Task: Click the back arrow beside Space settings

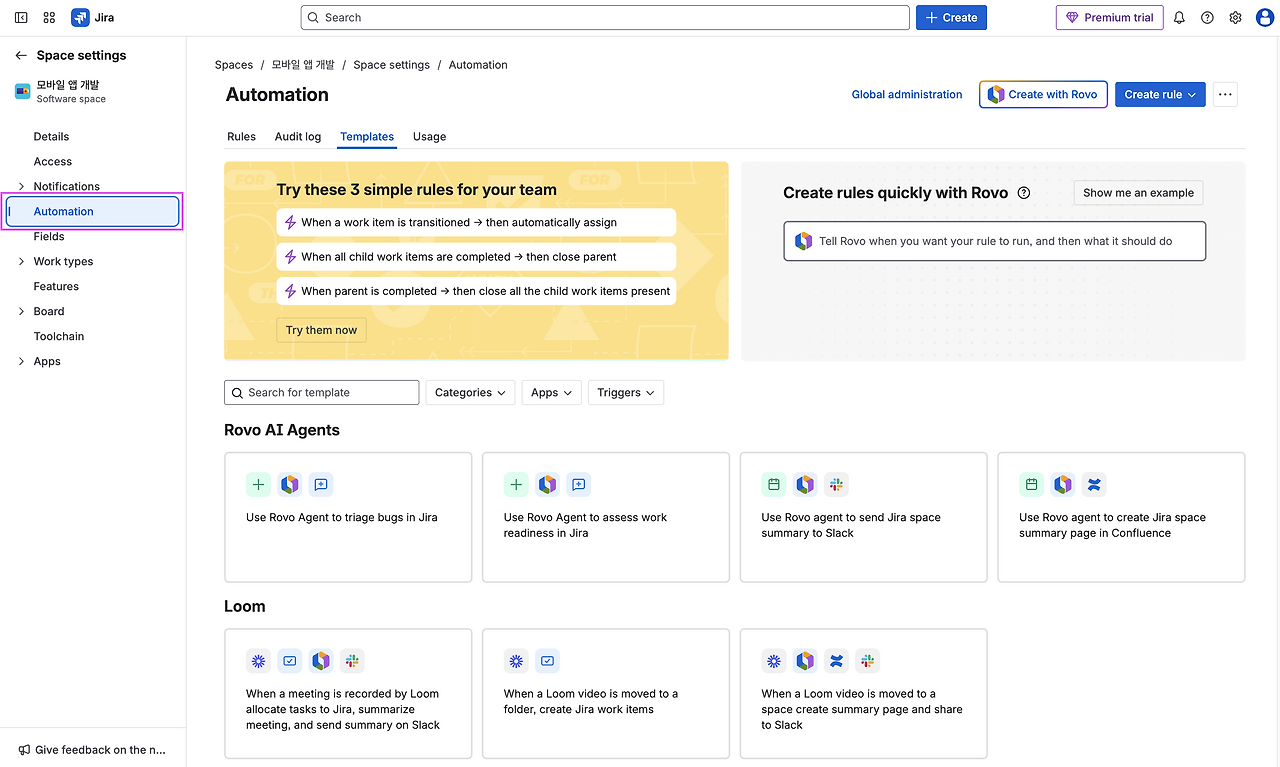Action: pyautogui.click(x=21, y=56)
